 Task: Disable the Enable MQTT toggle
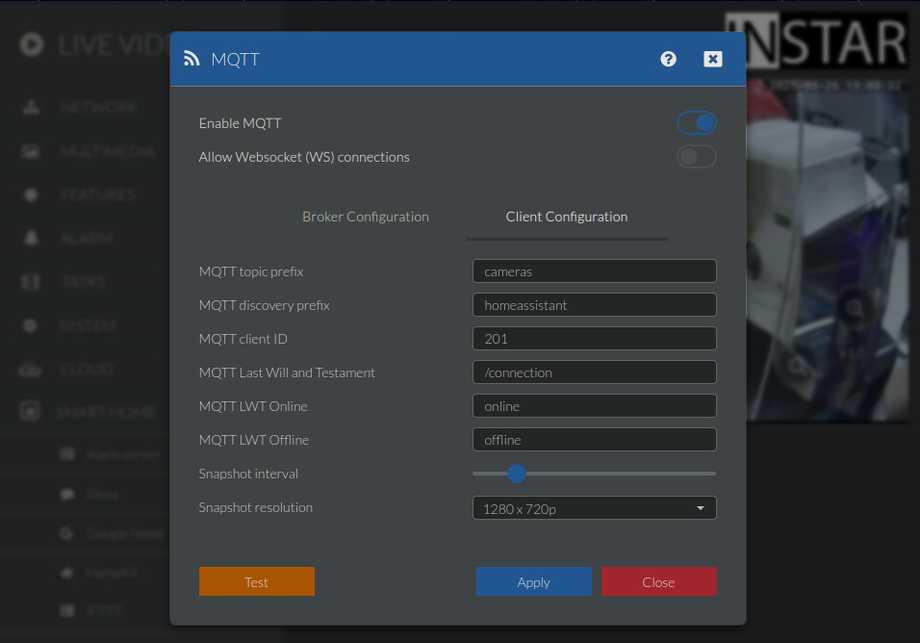click(x=696, y=122)
